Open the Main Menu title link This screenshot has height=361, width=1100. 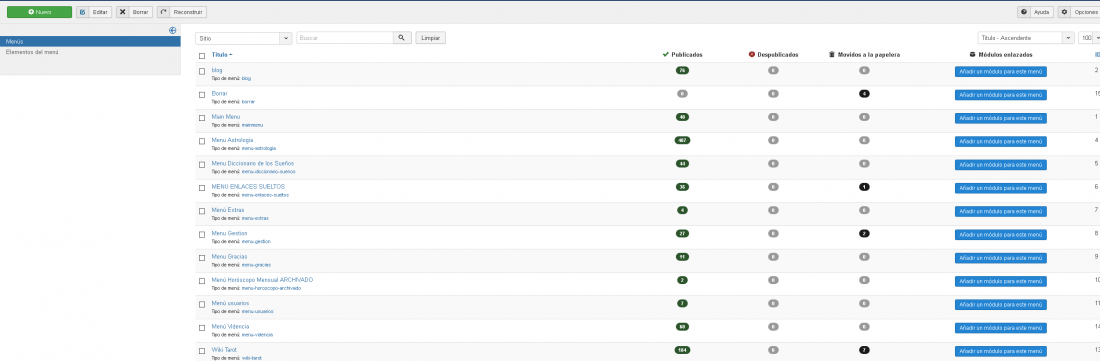pyautogui.click(x=226, y=116)
